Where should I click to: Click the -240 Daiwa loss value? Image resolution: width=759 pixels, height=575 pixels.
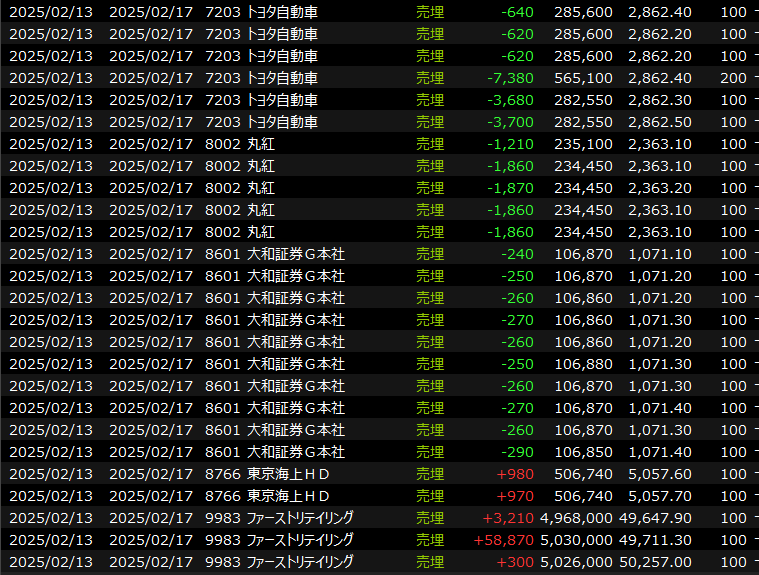pos(517,254)
